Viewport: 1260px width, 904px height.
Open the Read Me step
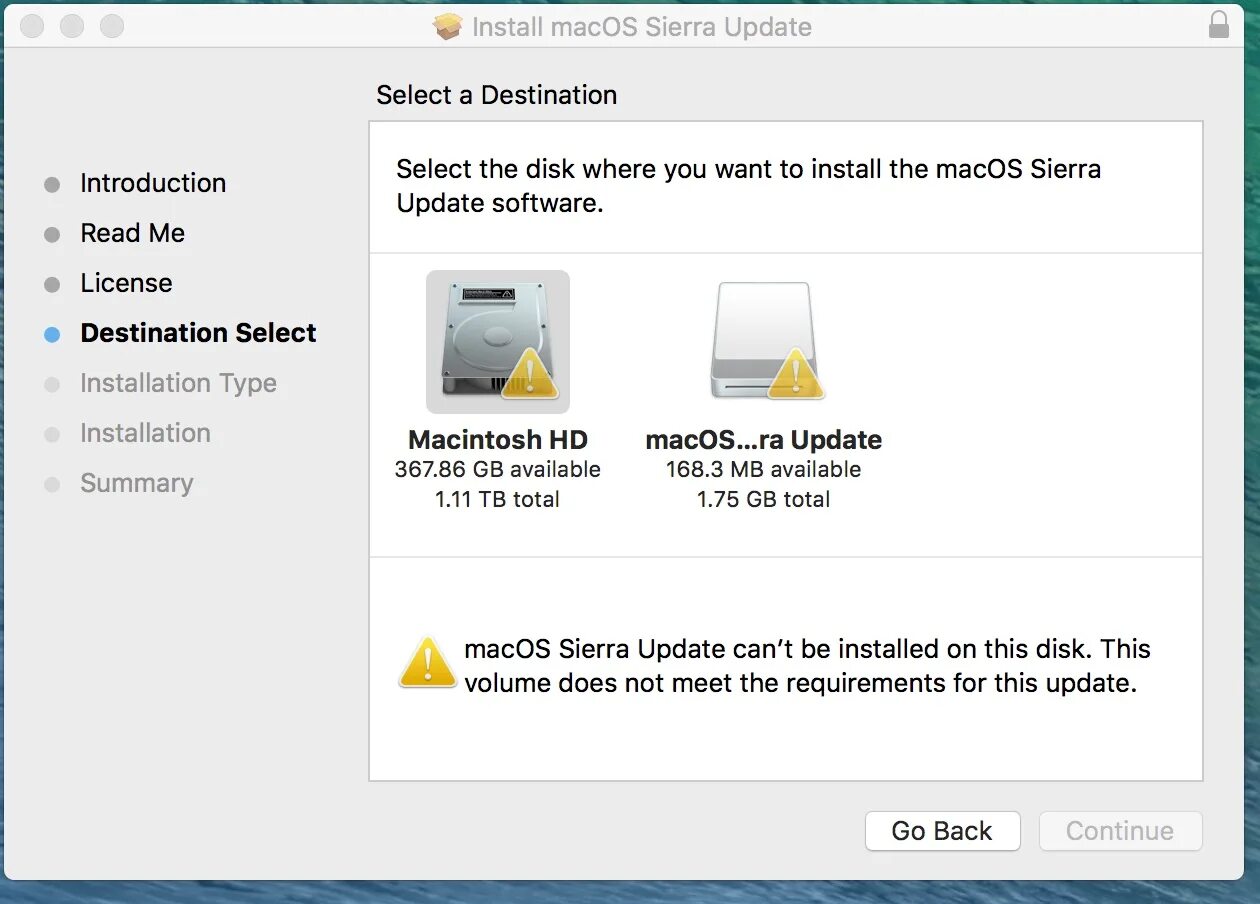tap(133, 233)
